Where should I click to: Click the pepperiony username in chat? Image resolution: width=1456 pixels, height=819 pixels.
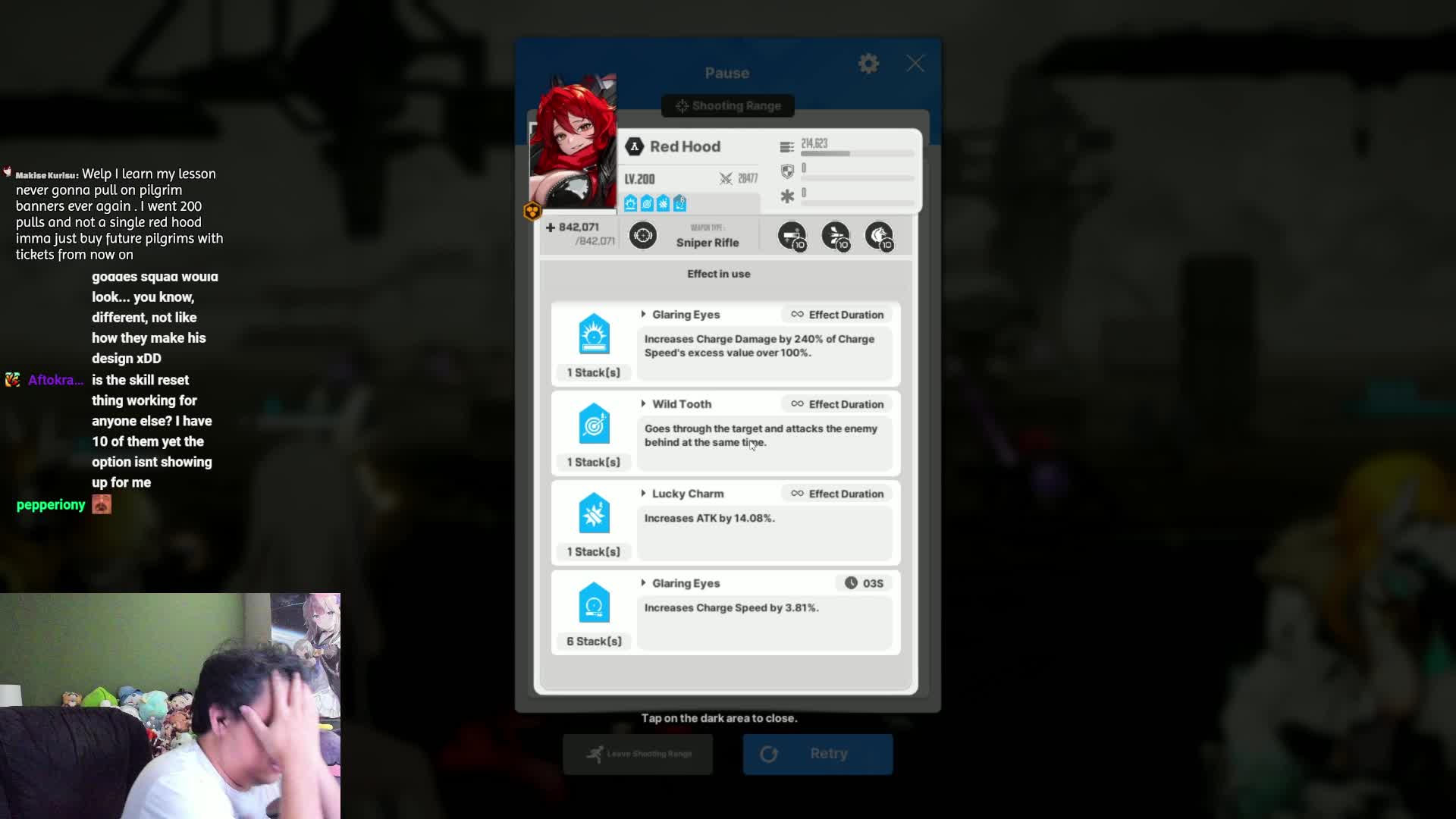[x=51, y=505]
